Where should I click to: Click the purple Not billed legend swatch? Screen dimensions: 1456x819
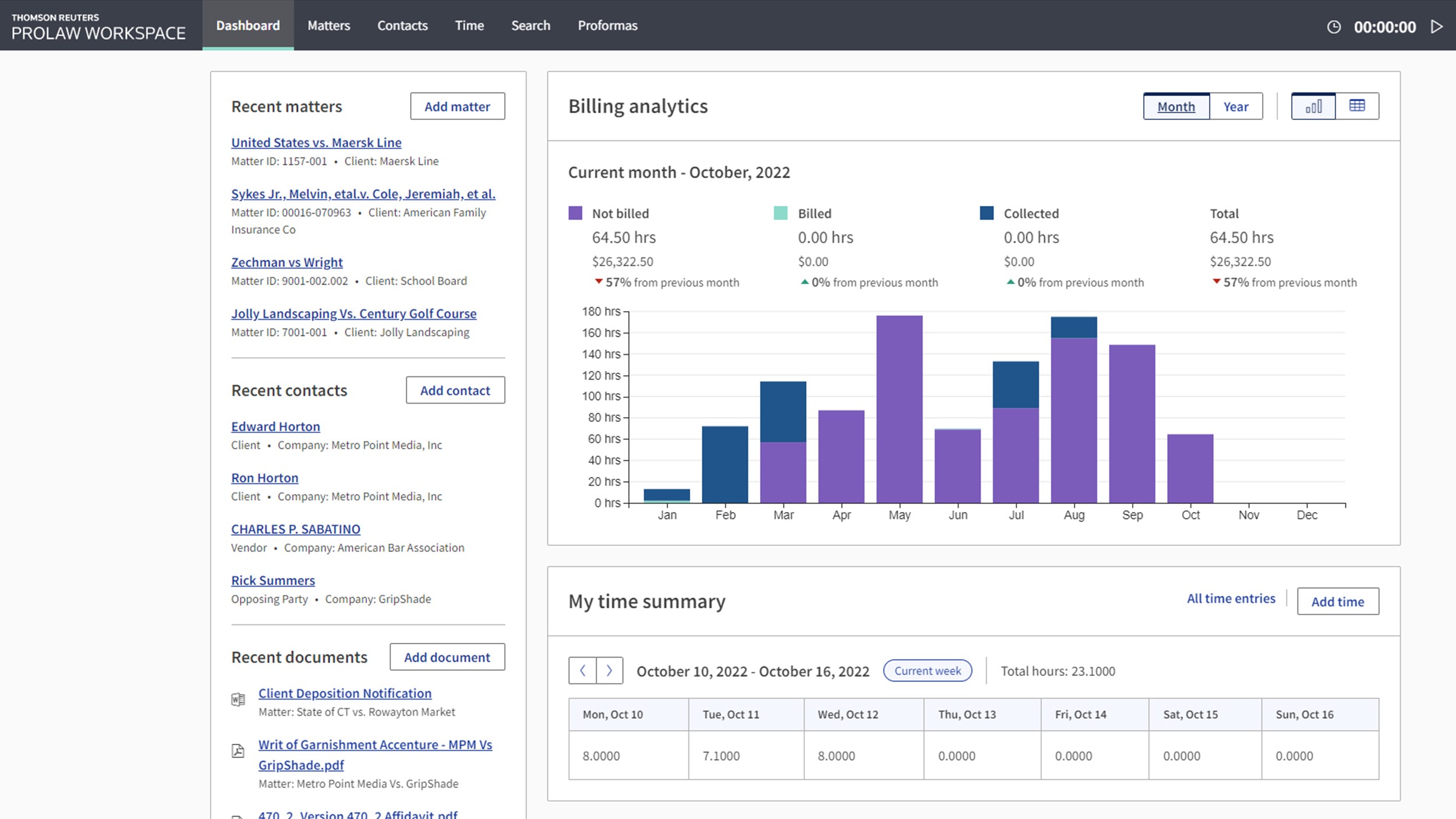(x=575, y=213)
